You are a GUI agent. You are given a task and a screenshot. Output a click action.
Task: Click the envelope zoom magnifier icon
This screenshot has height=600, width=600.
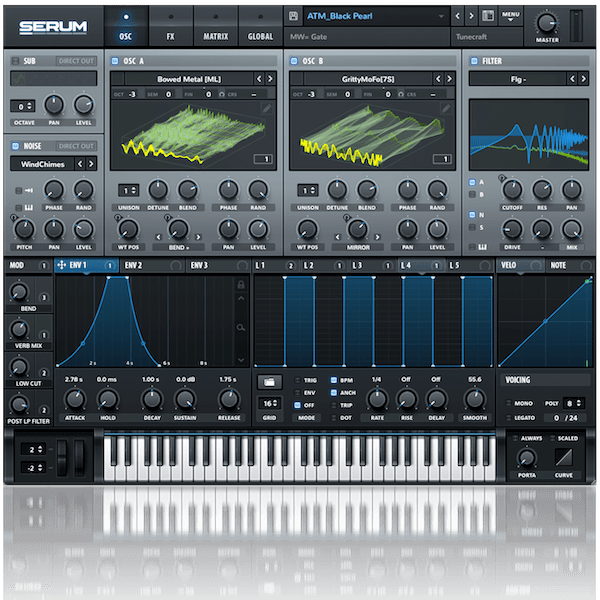(241, 328)
